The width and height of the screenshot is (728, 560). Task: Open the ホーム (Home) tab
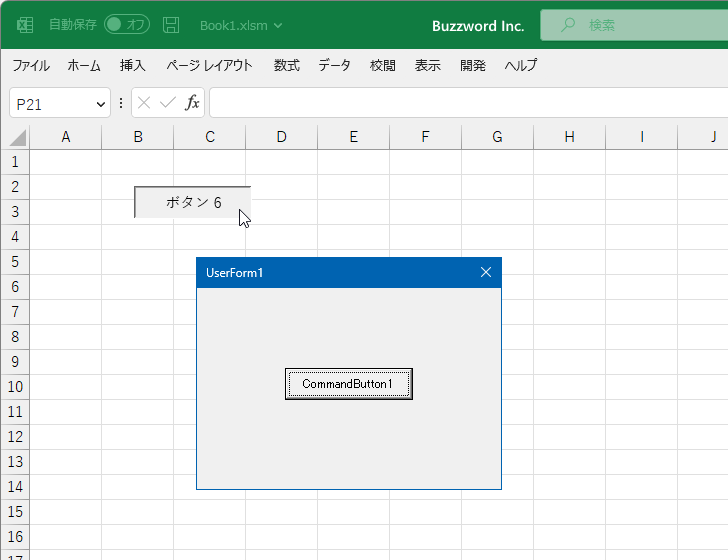click(84, 65)
